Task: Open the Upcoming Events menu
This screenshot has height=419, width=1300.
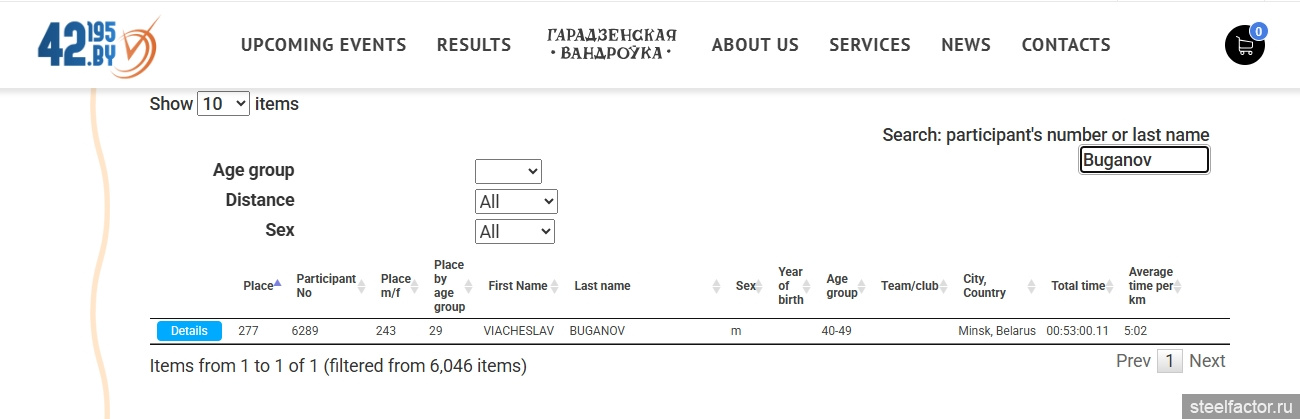Action: 323,45
